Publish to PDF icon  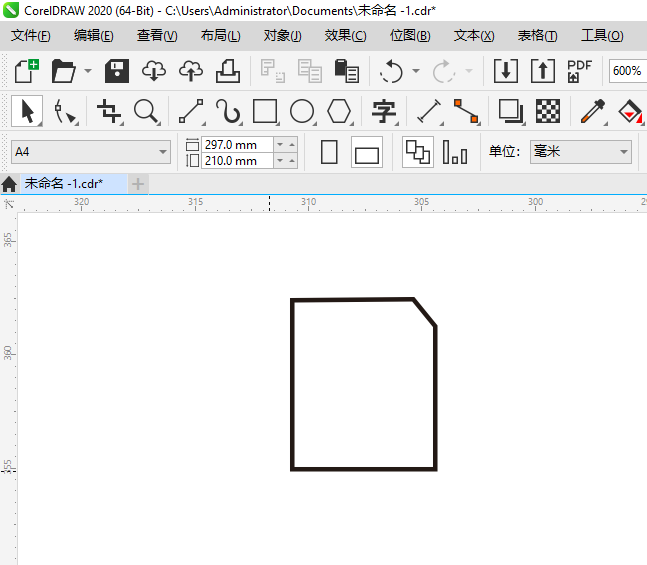579,71
